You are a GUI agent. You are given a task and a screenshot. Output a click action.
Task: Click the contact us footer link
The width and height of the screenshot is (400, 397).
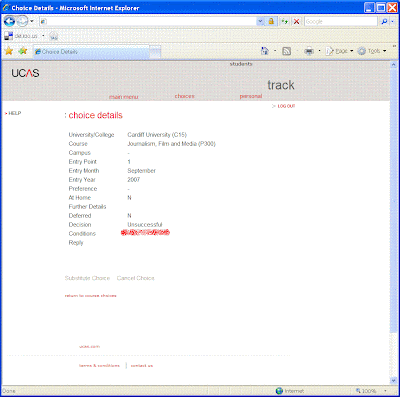[142, 366]
